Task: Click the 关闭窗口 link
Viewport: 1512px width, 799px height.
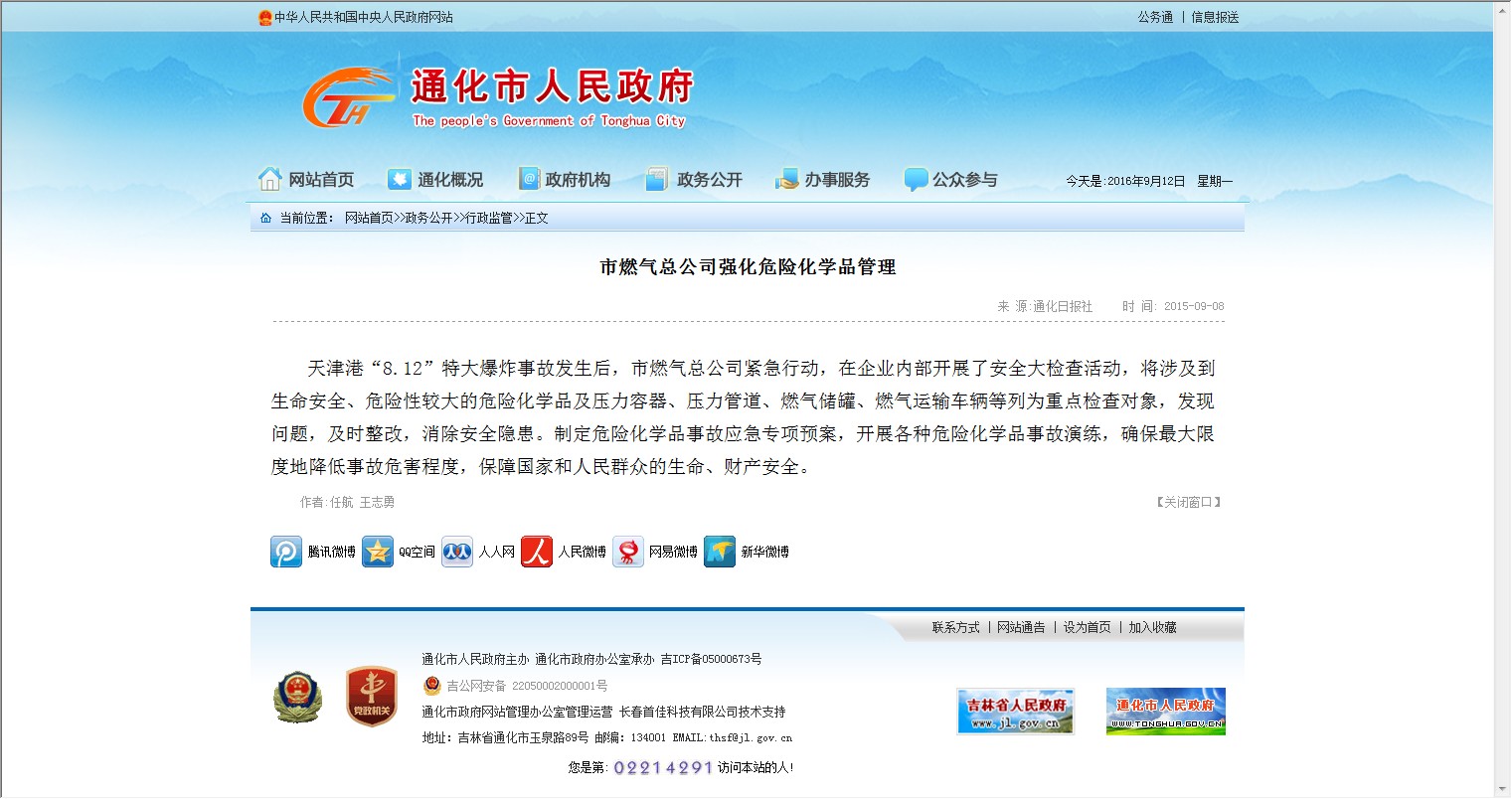Action: click(1188, 503)
